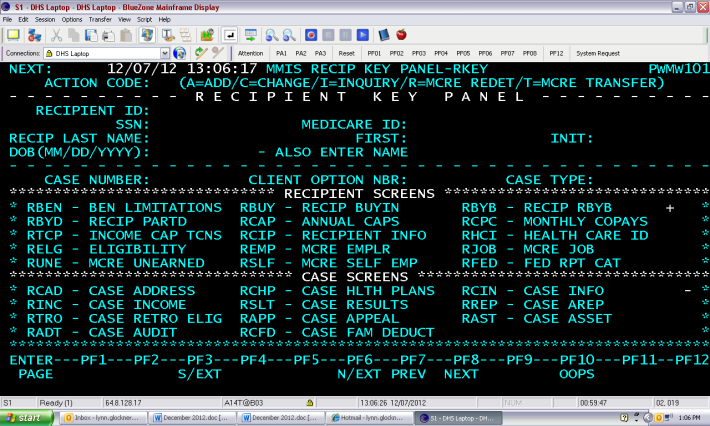Click the PF03 button in toolbar
This screenshot has width=710, height=426.
click(x=419, y=53)
